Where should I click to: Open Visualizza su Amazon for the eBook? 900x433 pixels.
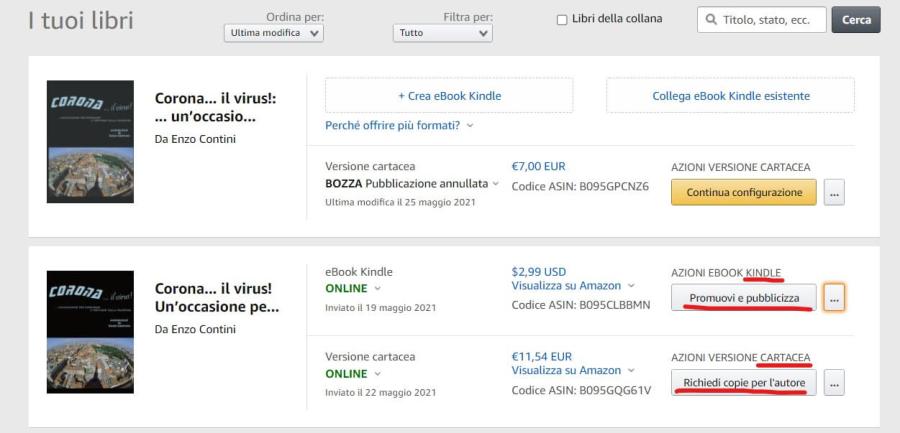(573, 286)
